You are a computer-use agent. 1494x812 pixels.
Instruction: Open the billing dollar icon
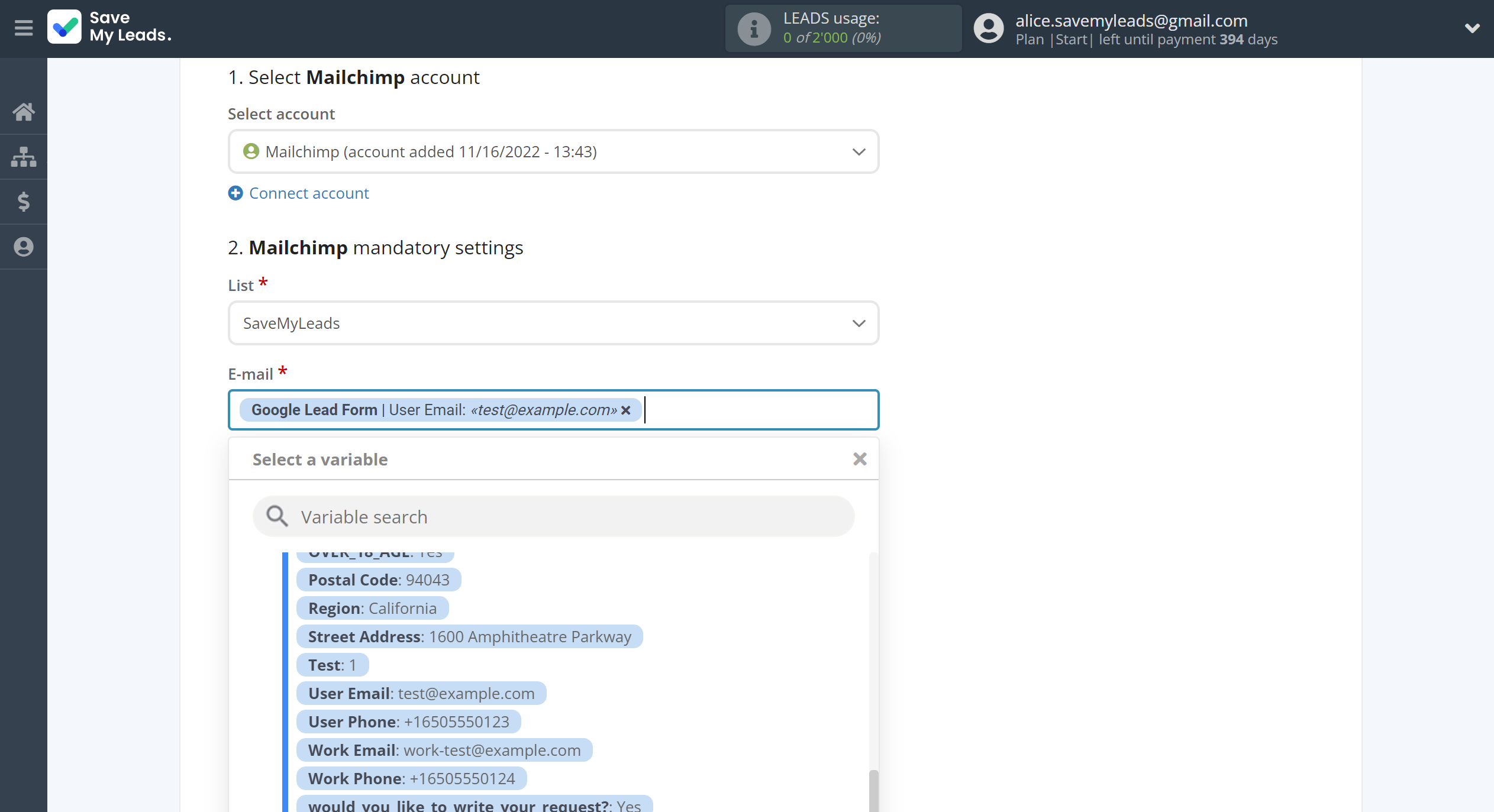click(24, 202)
